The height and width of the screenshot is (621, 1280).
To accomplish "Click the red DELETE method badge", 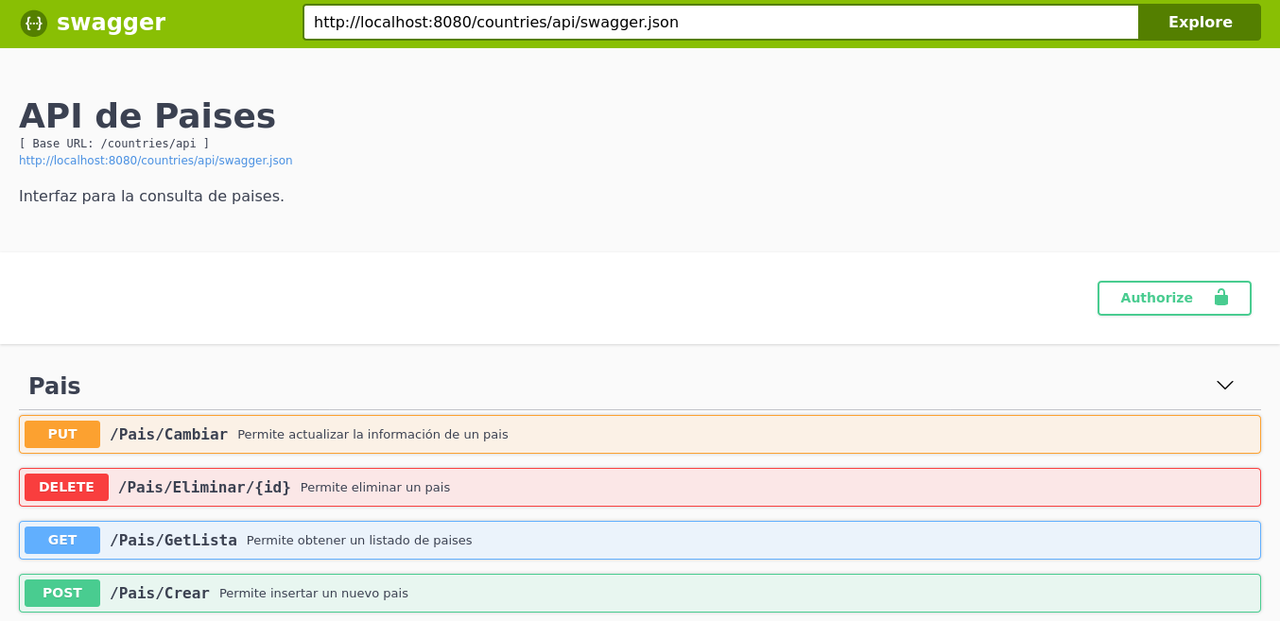I will 66,487.
